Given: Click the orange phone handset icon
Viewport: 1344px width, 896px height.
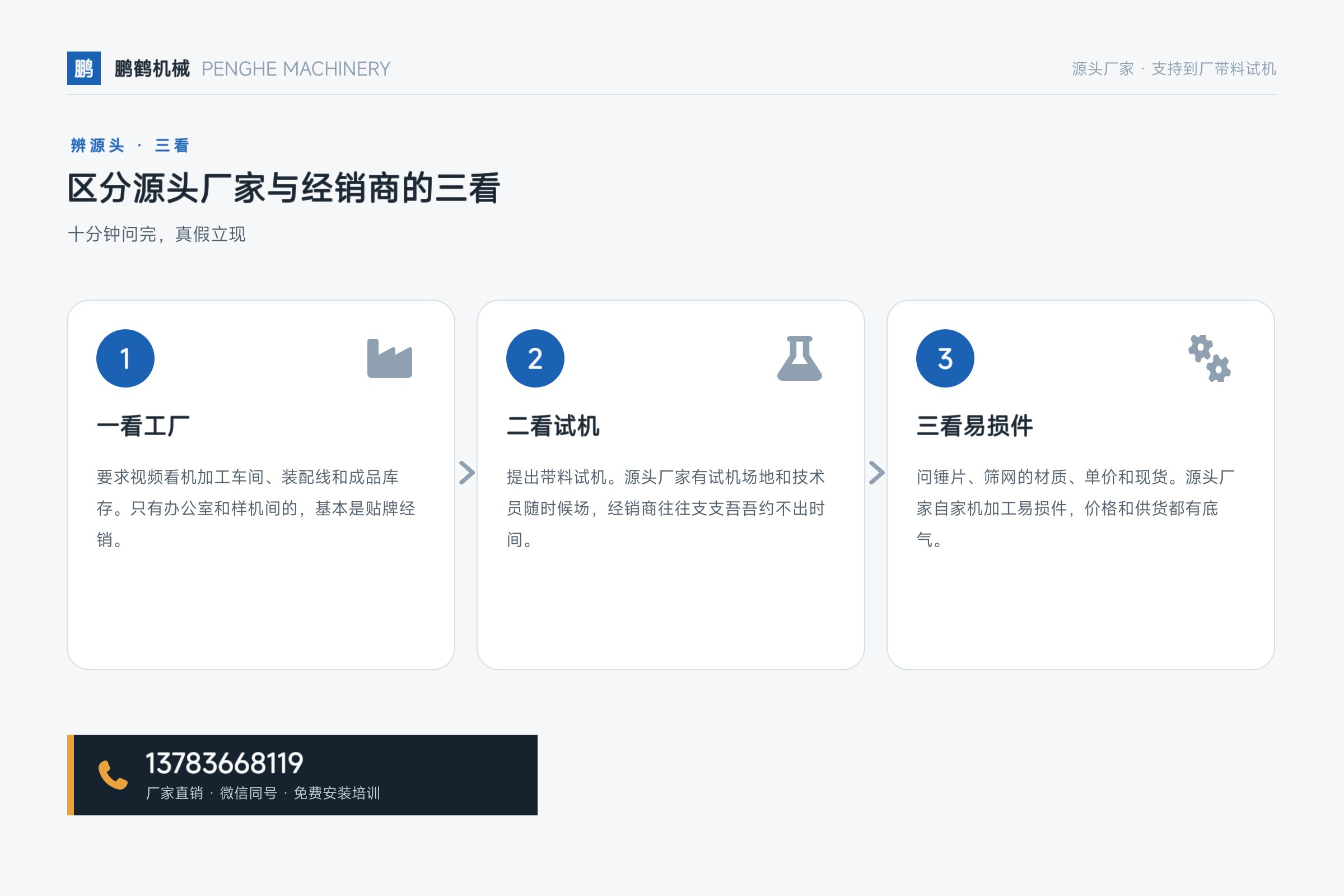Looking at the screenshot, I should [x=113, y=775].
